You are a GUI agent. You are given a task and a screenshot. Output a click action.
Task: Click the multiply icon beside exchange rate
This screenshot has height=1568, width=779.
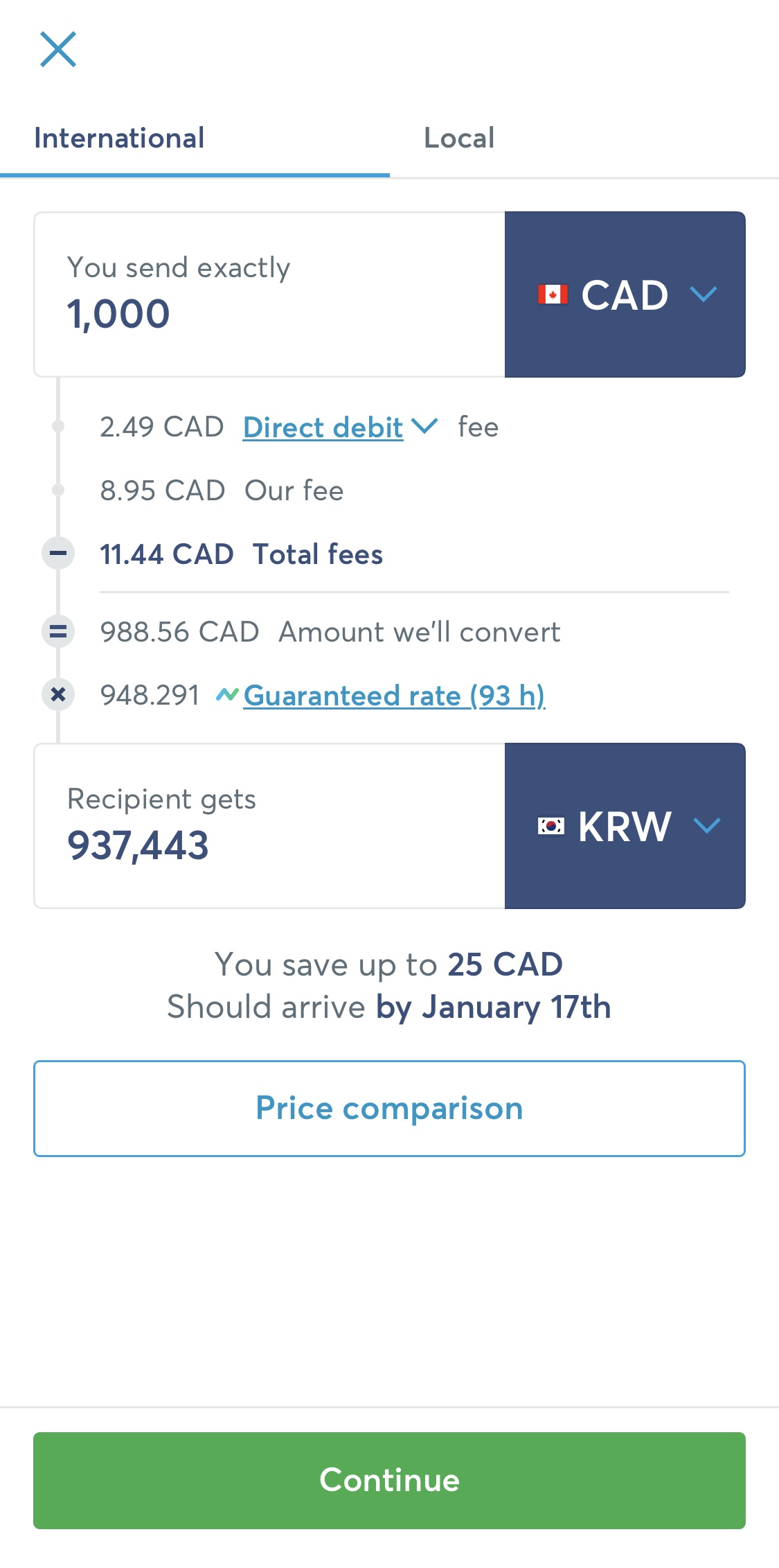click(x=58, y=694)
